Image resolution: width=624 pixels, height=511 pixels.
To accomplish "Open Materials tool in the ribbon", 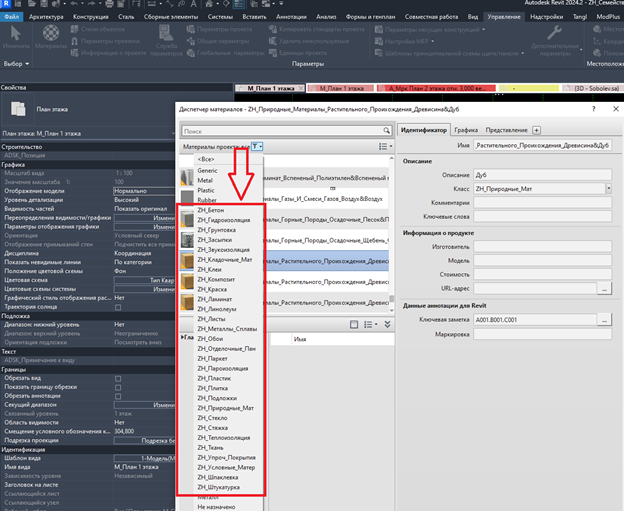I will pos(51,37).
